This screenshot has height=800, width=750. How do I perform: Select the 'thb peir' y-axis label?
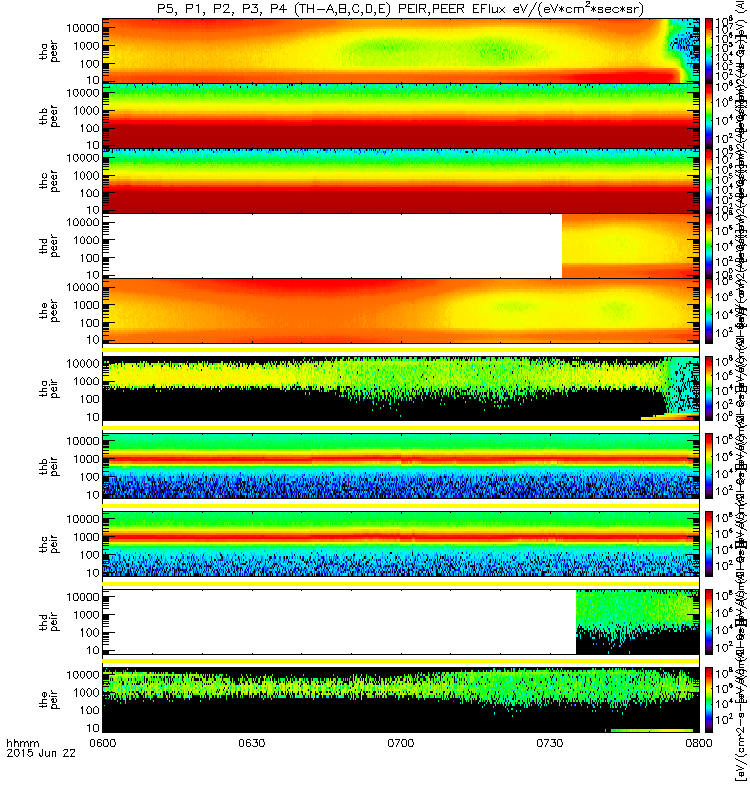pyautogui.click(x=49, y=466)
